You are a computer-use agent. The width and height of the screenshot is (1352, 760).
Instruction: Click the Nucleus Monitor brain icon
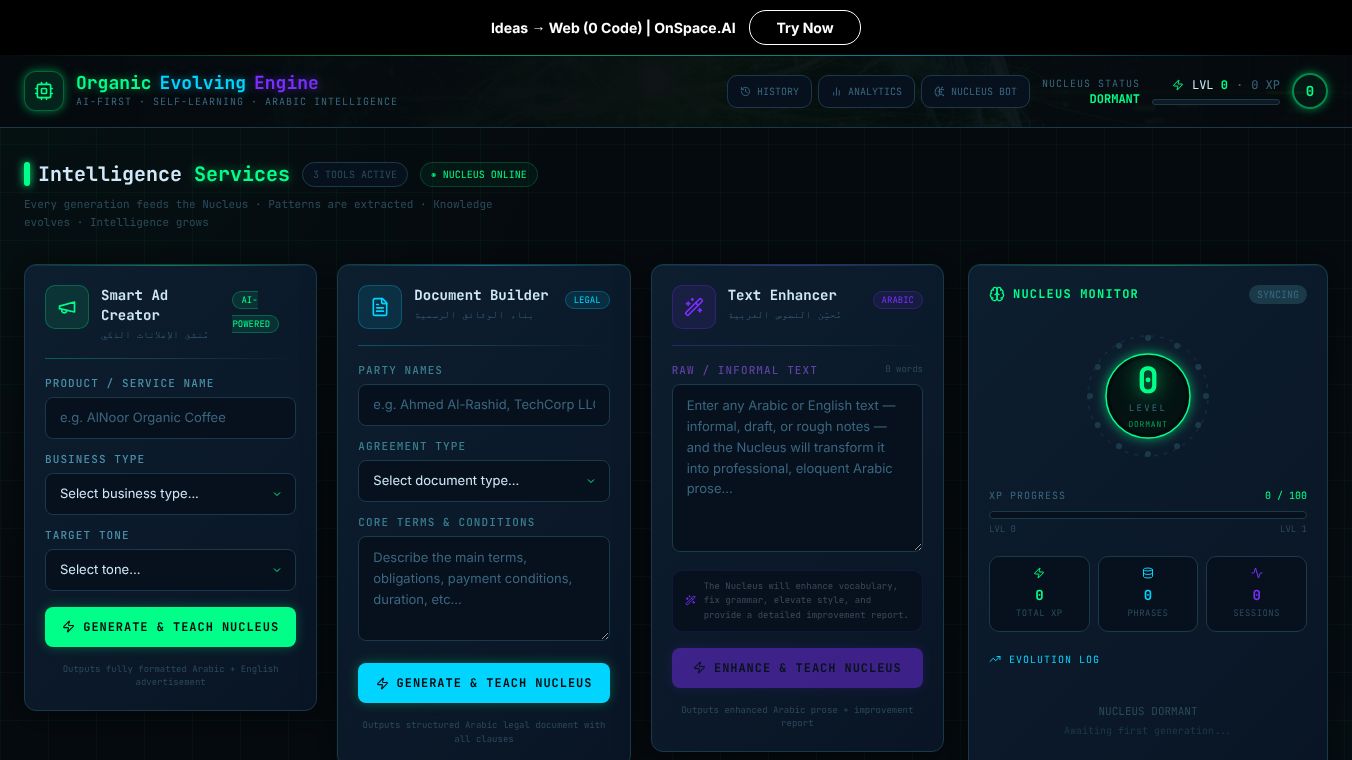(x=996, y=294)
